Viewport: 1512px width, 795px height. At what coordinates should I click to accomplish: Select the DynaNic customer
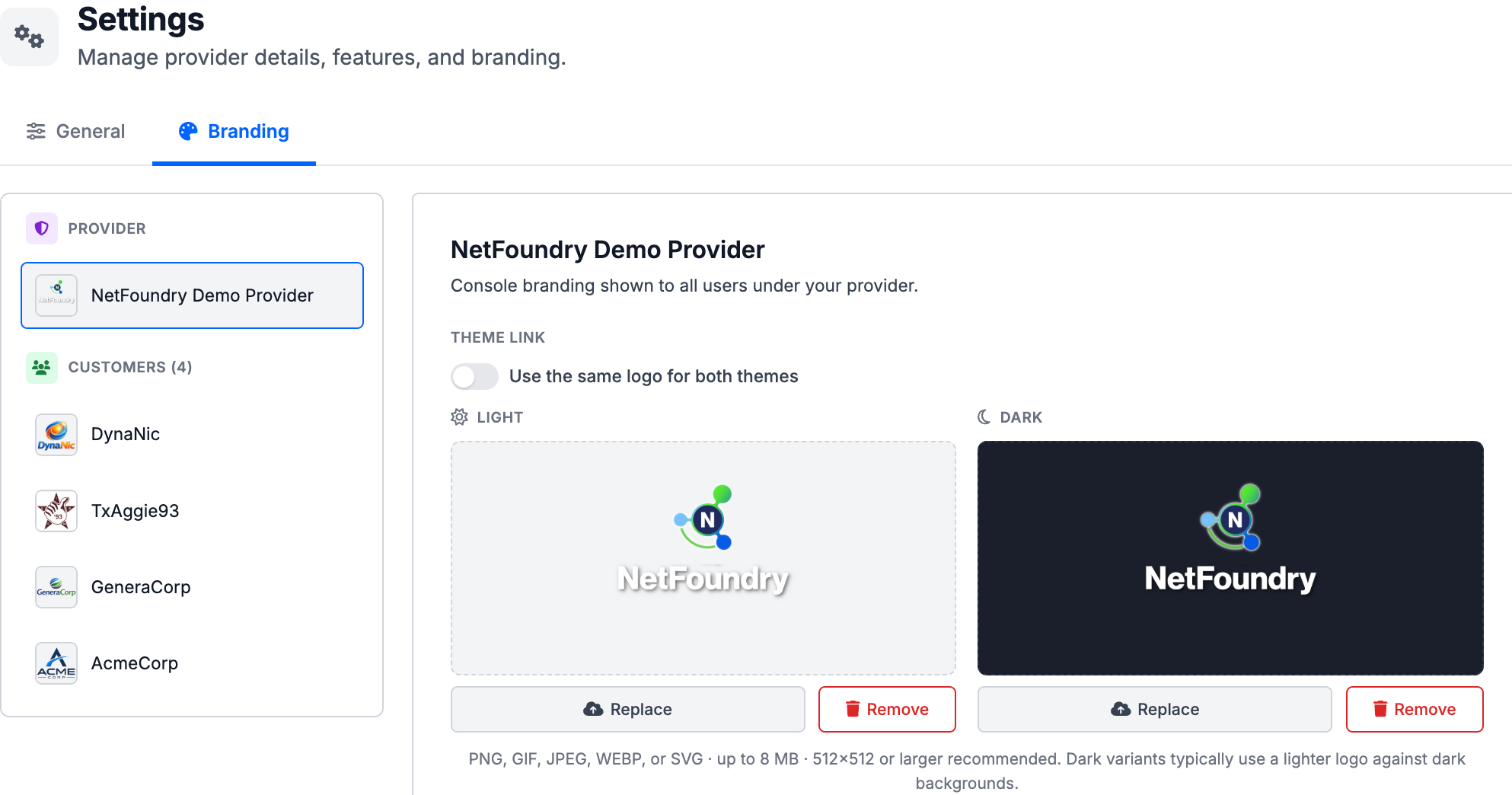coord(192,434)
